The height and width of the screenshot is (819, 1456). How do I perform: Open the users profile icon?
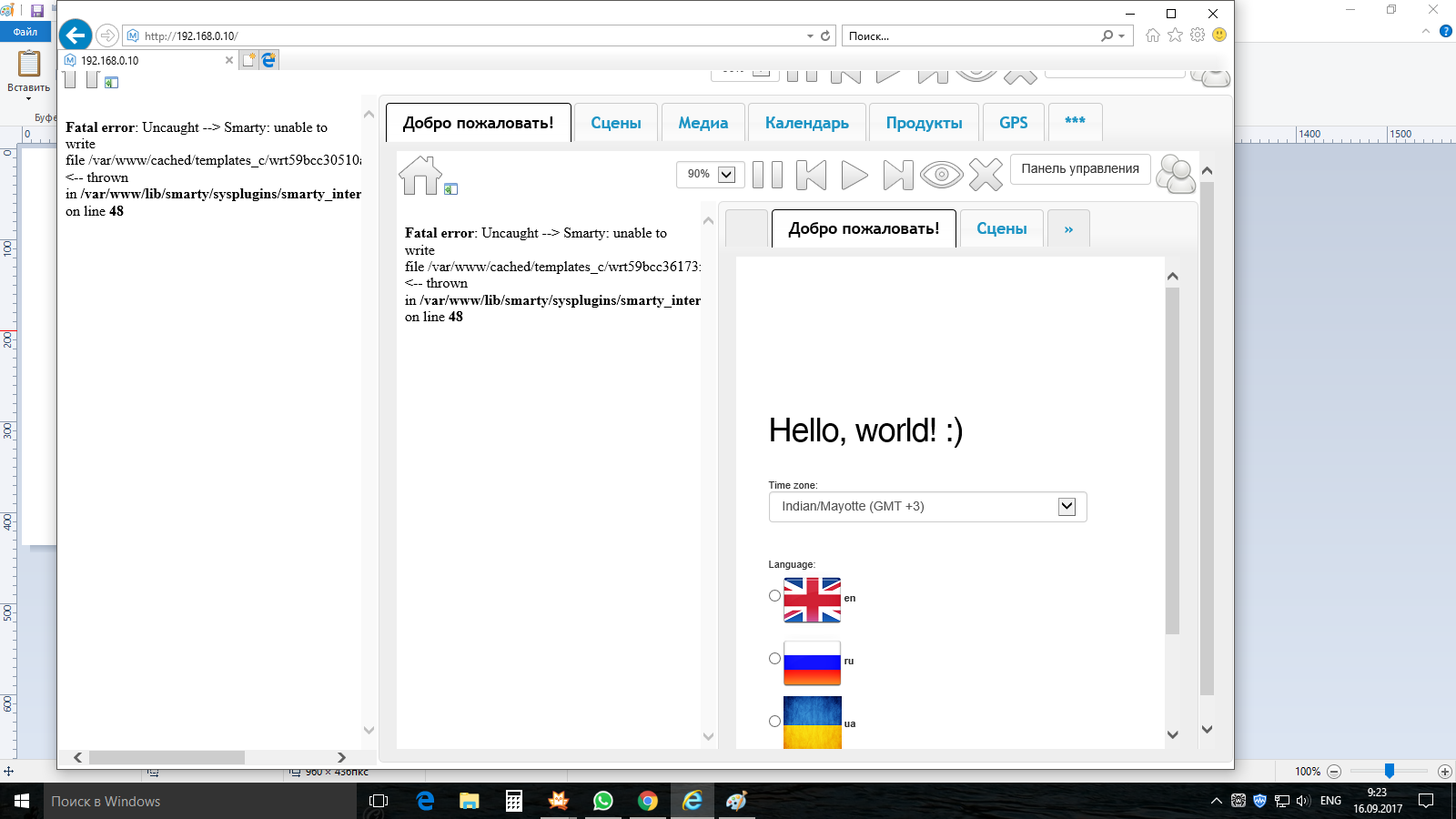pos(1176,175)
